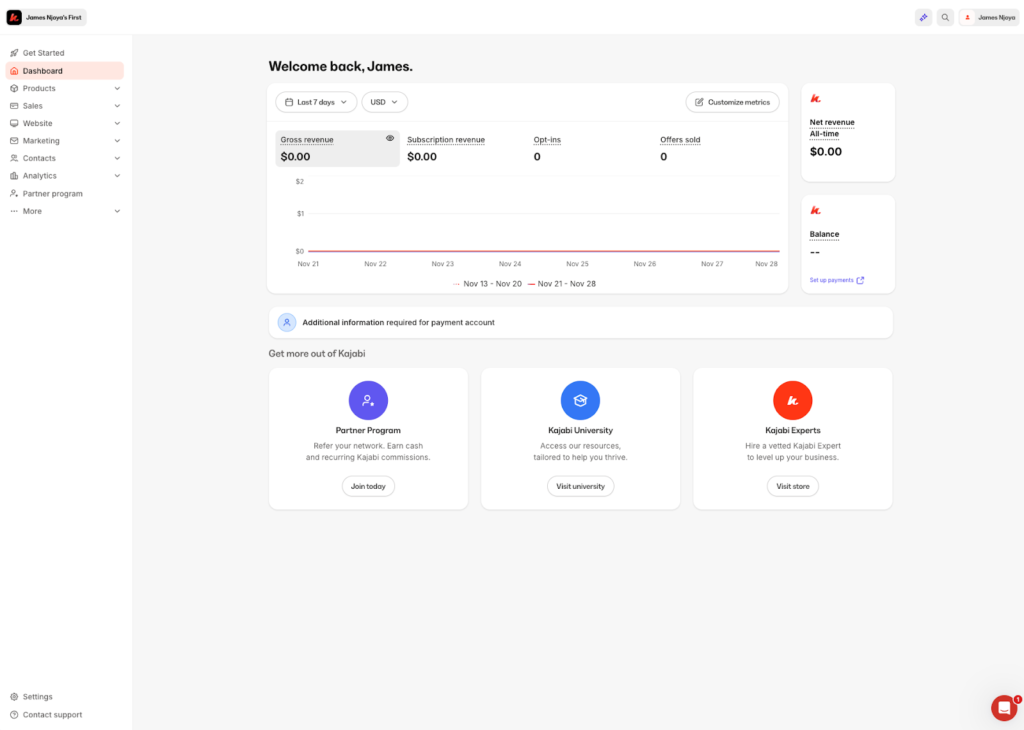Click the search icon in the header
The height and width of the screenshot is (730, 1024).
pyautogui.click(x=944, y=17)
